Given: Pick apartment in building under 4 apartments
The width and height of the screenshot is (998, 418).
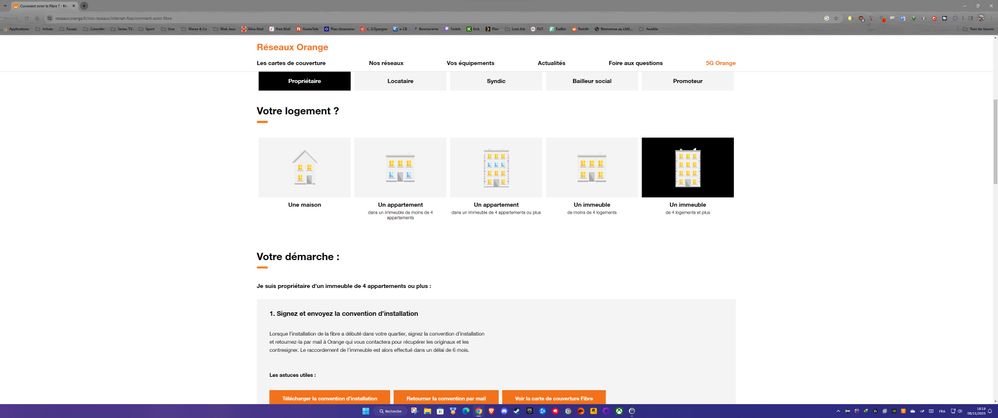Looking at the screenshot, I should point(400,167).
